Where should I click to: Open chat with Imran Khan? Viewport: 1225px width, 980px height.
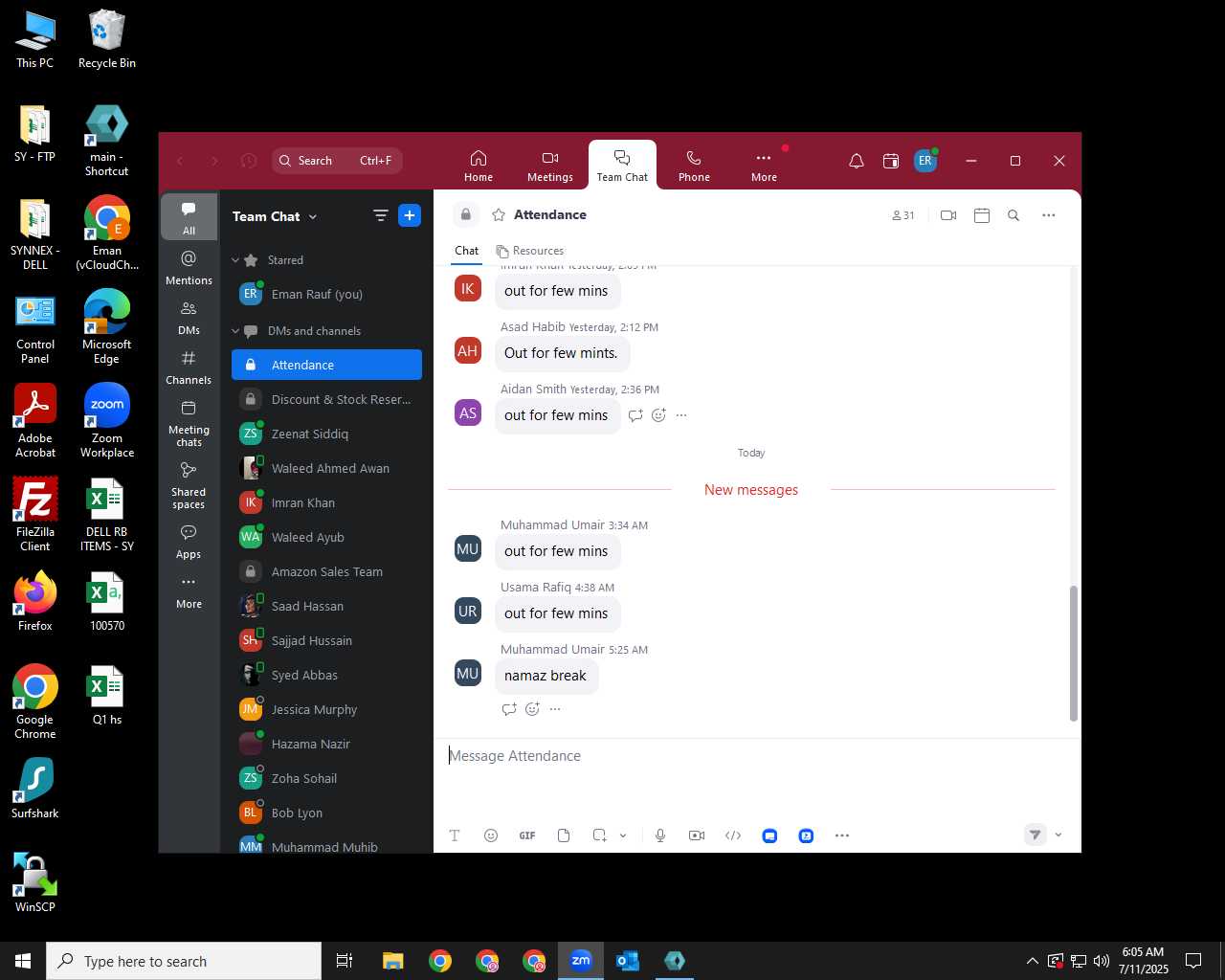326,503
